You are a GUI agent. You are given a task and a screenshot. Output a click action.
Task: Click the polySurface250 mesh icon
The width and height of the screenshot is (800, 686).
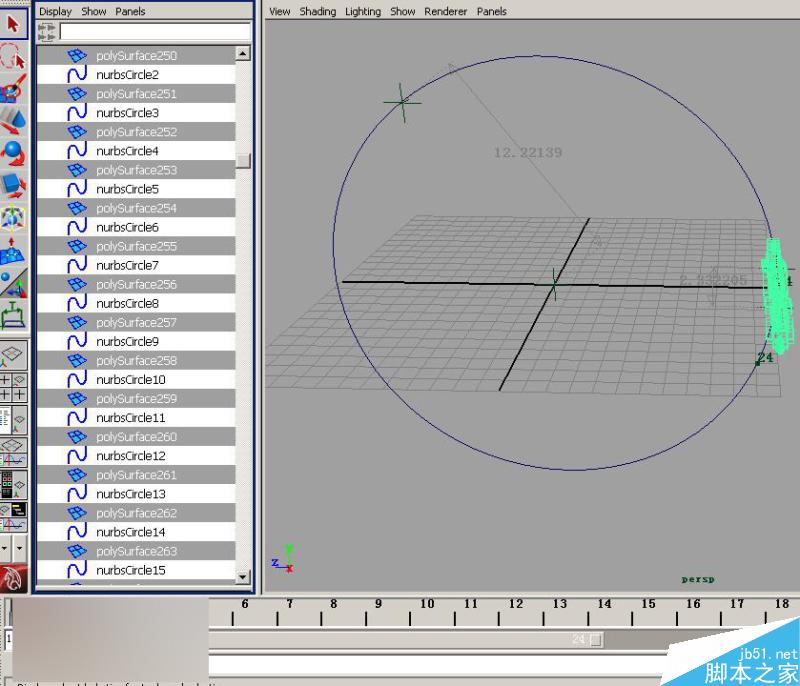tap(77, 55)
